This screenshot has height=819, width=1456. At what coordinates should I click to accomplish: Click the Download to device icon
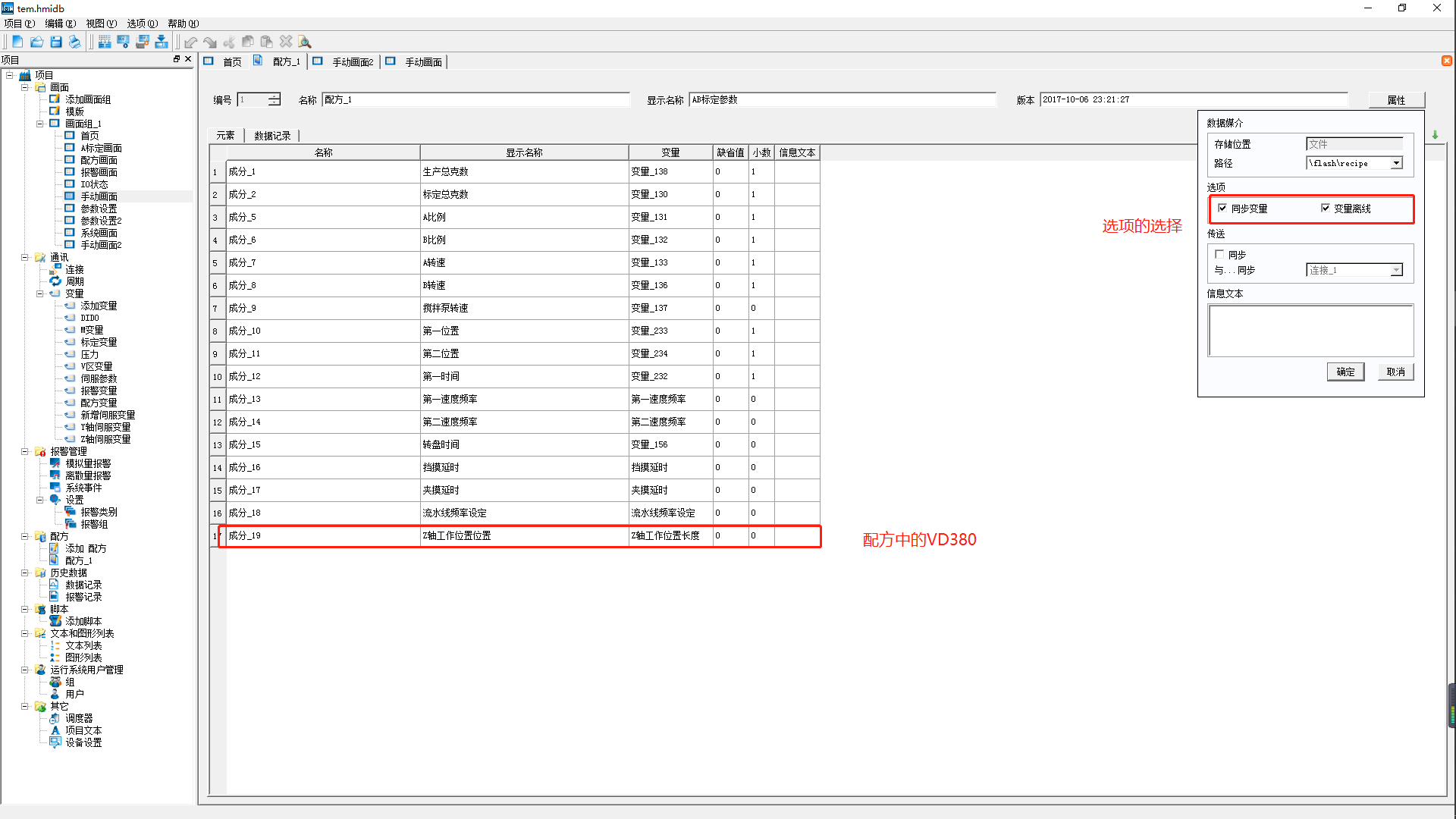162,42
